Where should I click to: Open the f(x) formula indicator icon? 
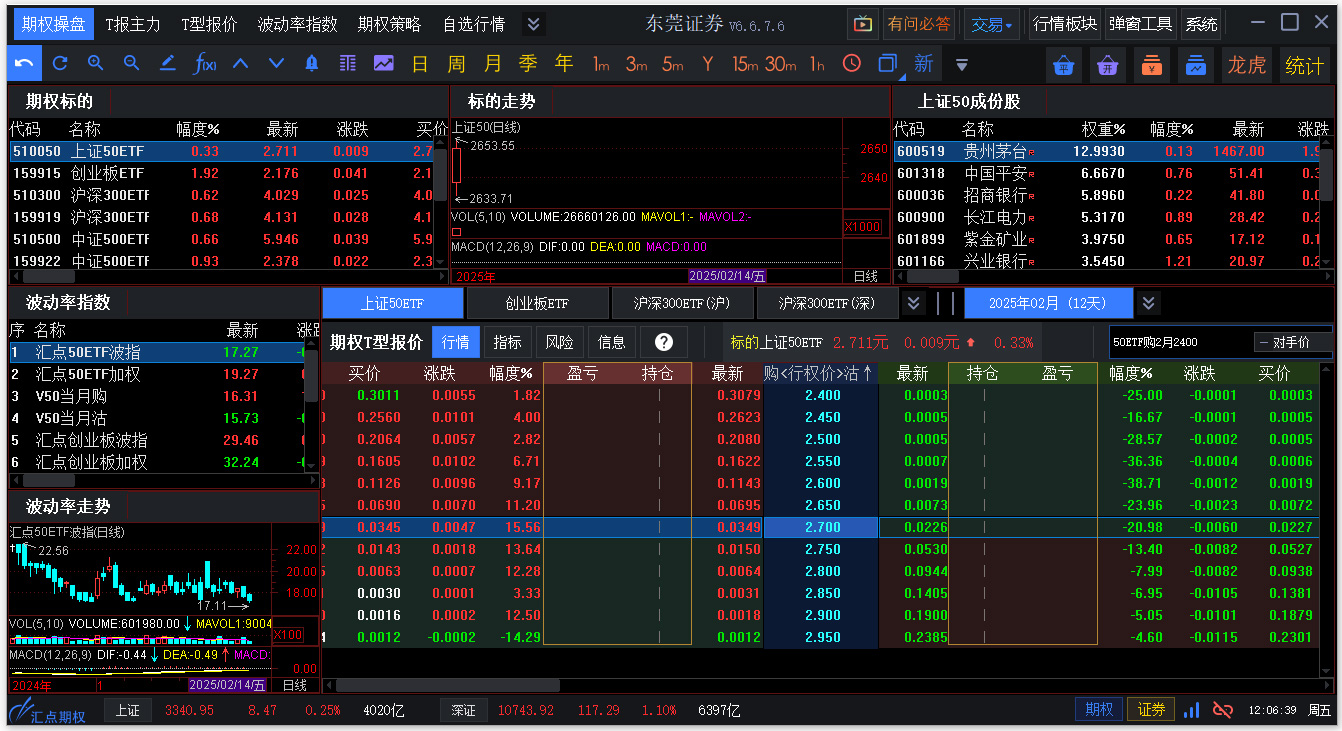(204, 64)
